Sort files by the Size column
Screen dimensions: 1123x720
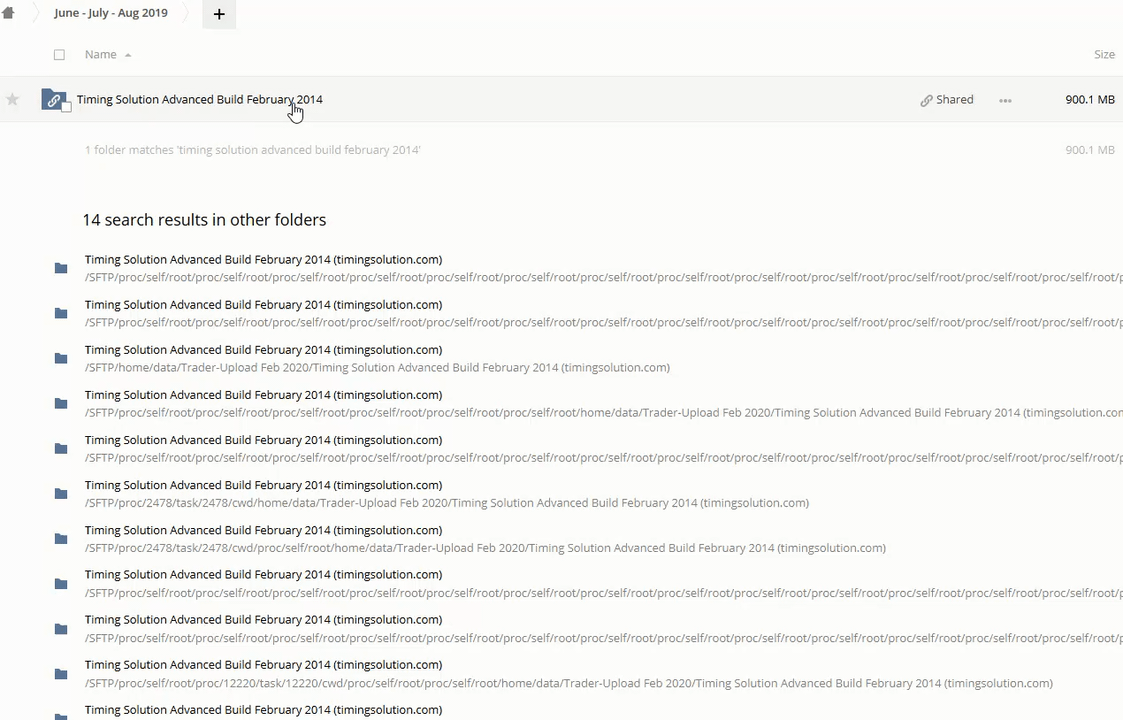coord(1103,55)
